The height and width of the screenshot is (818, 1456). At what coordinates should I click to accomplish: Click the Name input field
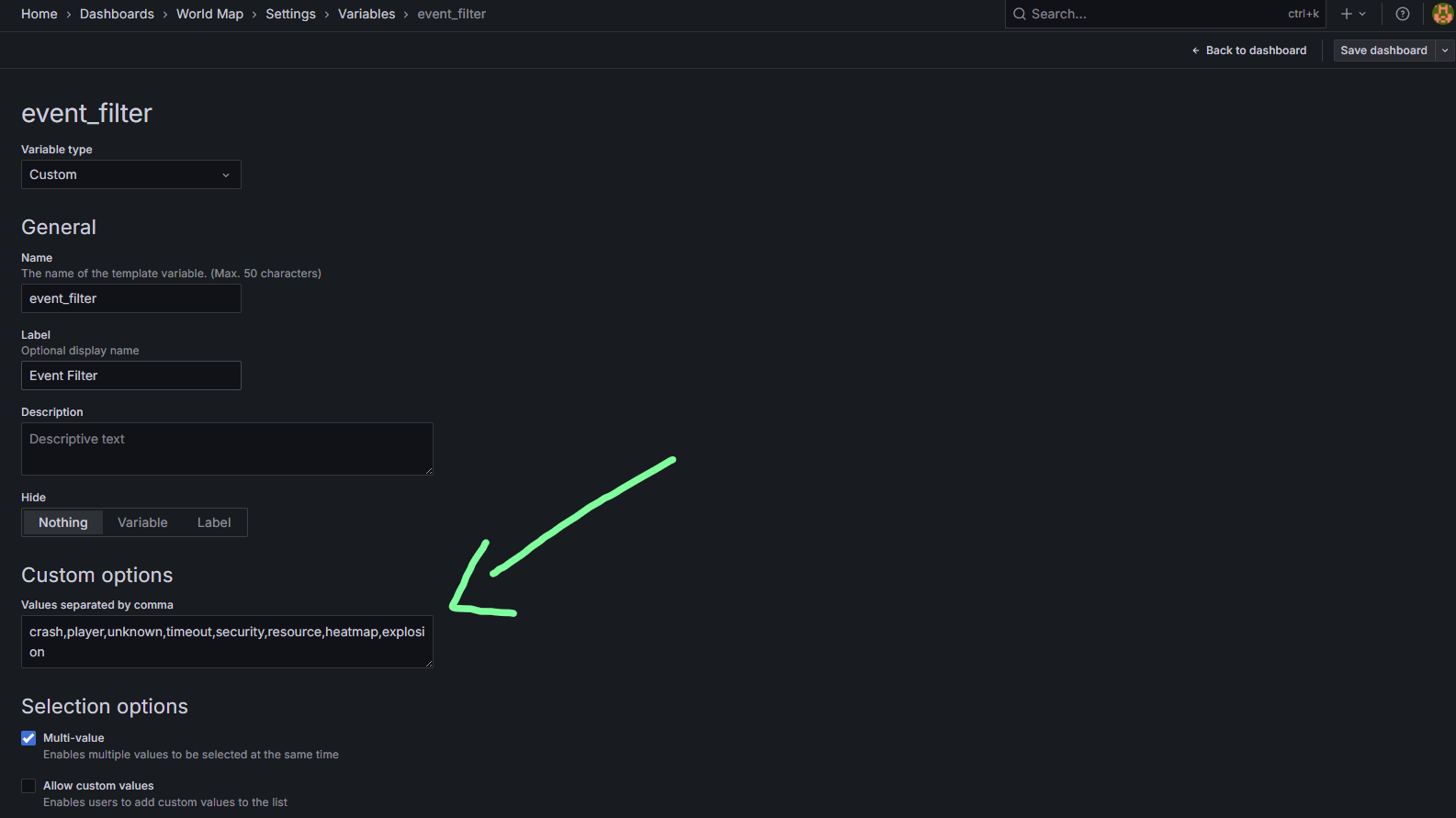click(x=131, y=298)
